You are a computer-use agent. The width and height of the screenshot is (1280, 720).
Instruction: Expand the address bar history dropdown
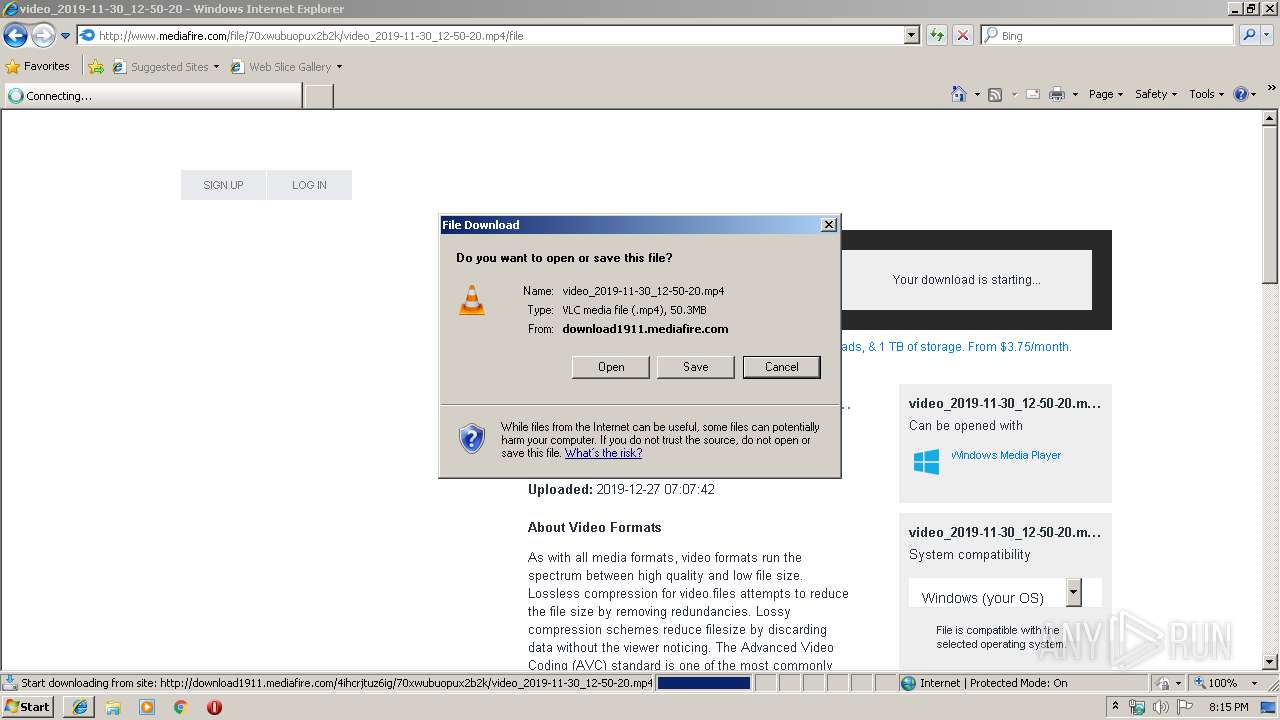911,35
